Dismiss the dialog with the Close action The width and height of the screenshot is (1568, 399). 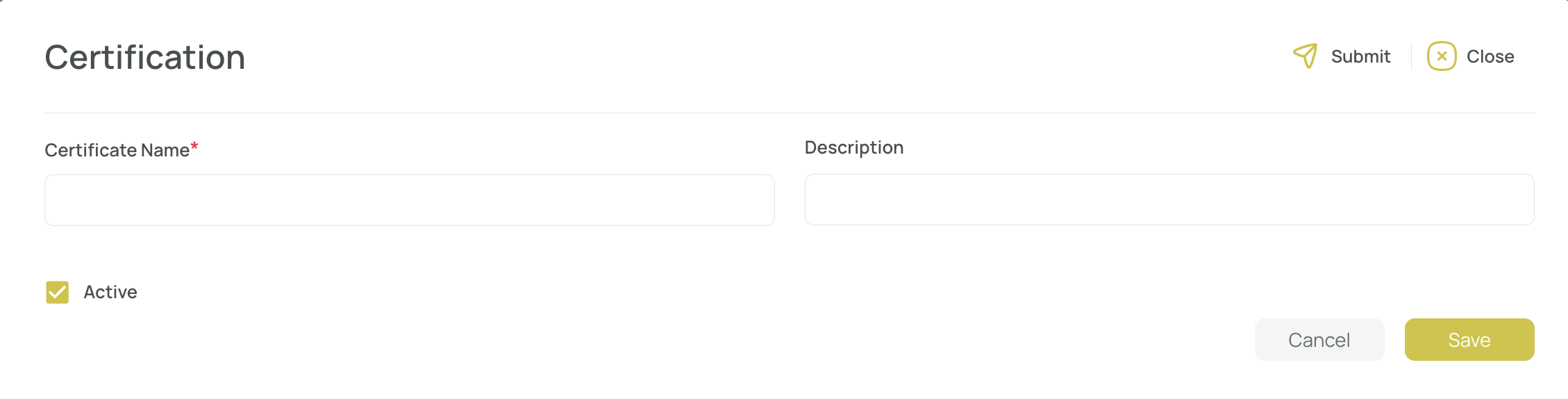coord(1471,56)
